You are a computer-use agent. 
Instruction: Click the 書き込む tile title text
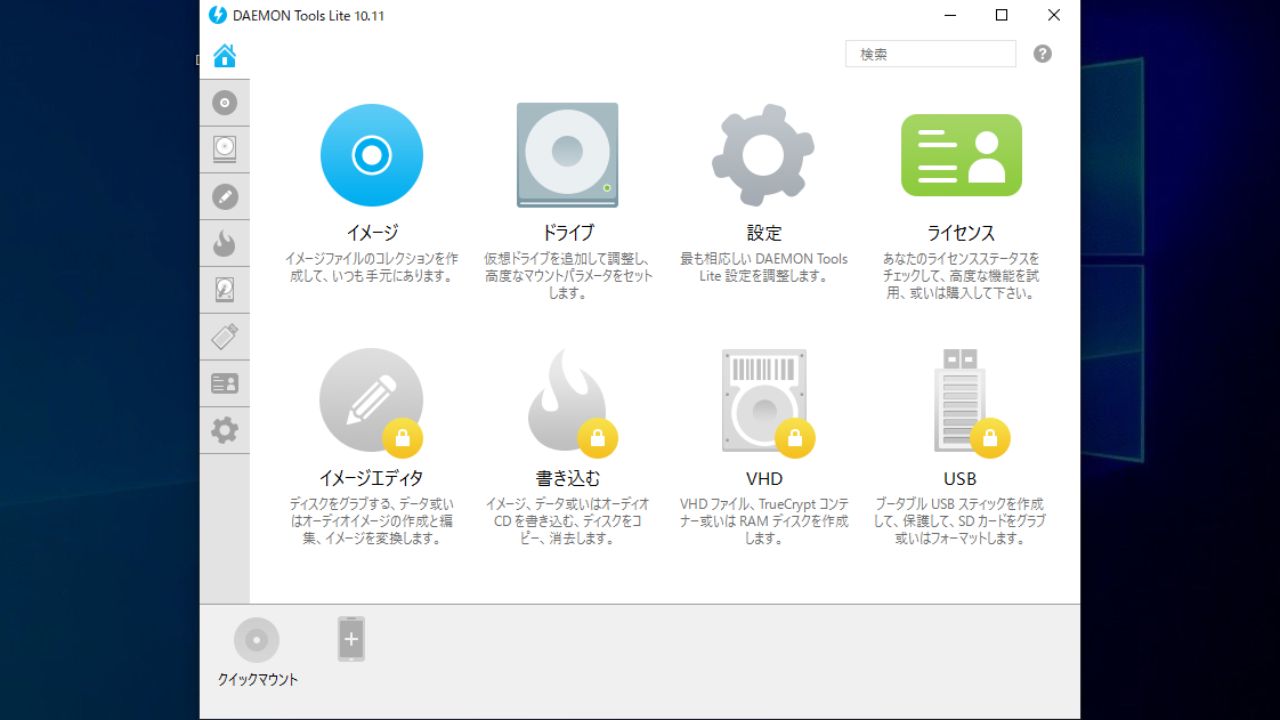tap(567, 479)
